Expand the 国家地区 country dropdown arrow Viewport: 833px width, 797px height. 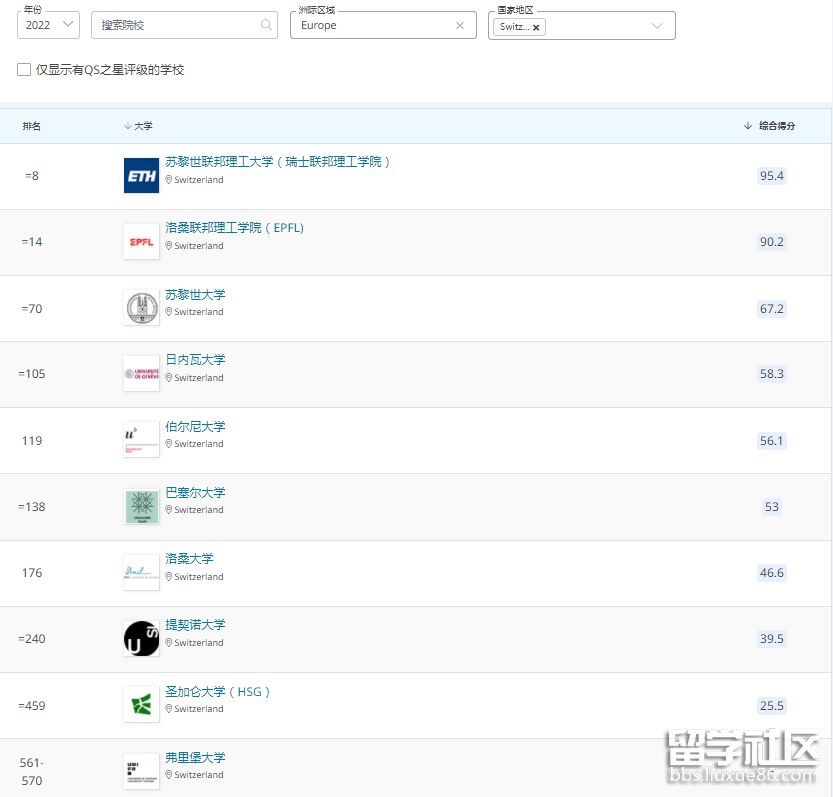tap(657, 26)
